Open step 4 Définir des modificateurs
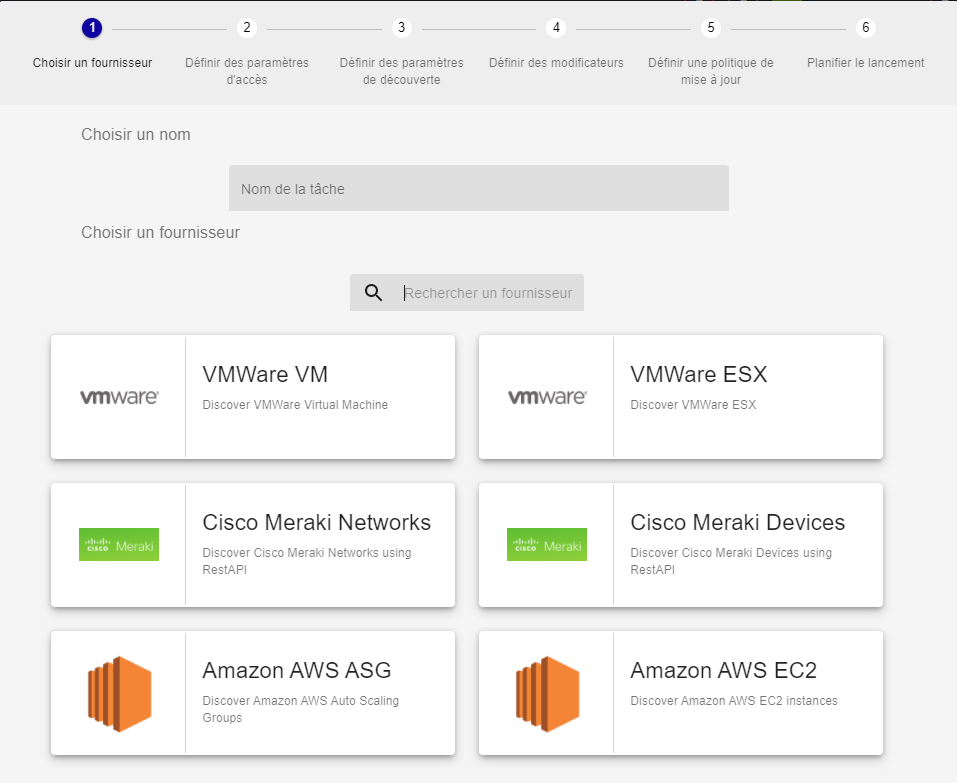This screenshot has width=957, height=783. click(x=556, y=28)
